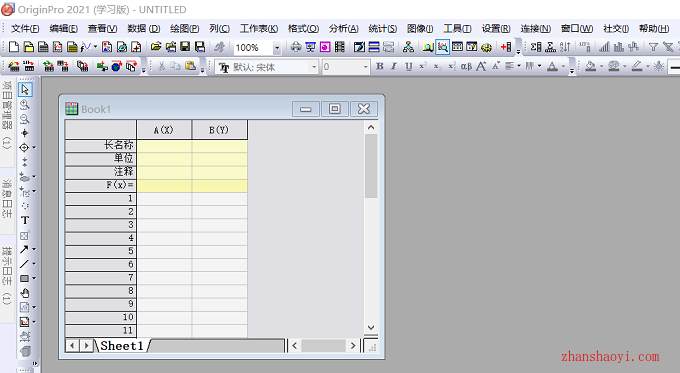680x373 pixels.
Task: Click column header A(X)
Action: 164,130
